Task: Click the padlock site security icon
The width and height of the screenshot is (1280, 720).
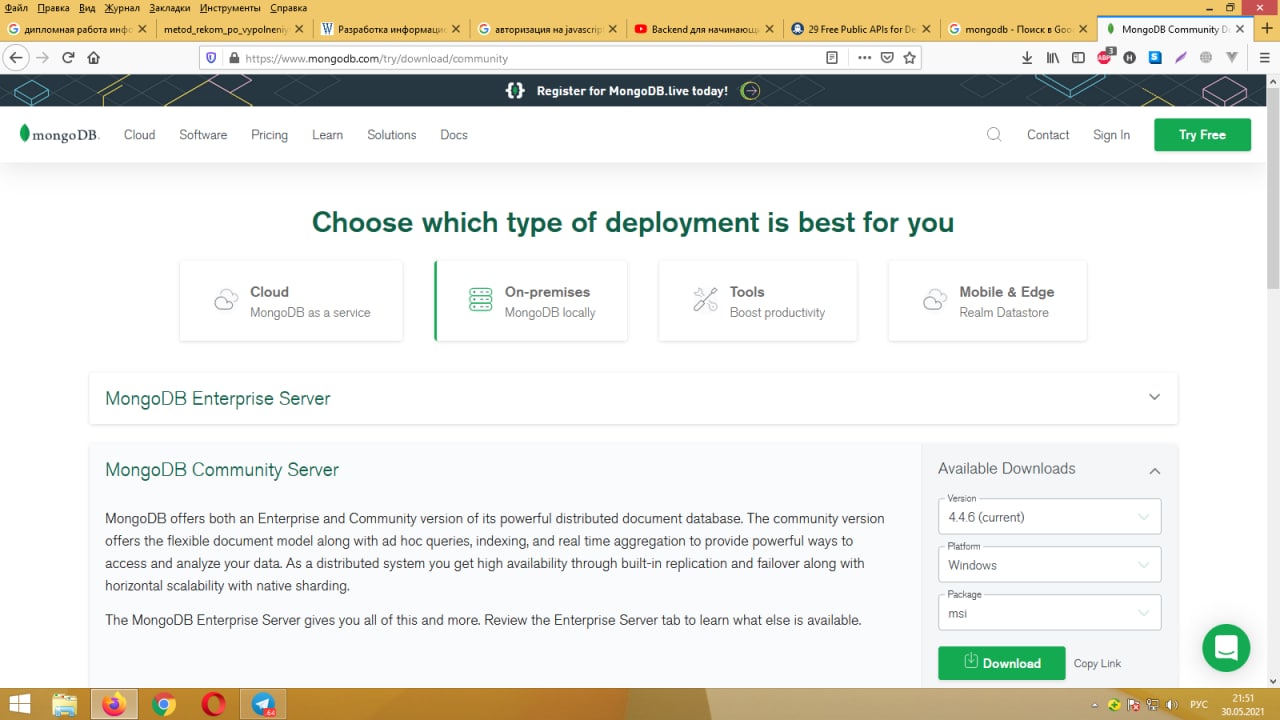Action: coord(234,58)
